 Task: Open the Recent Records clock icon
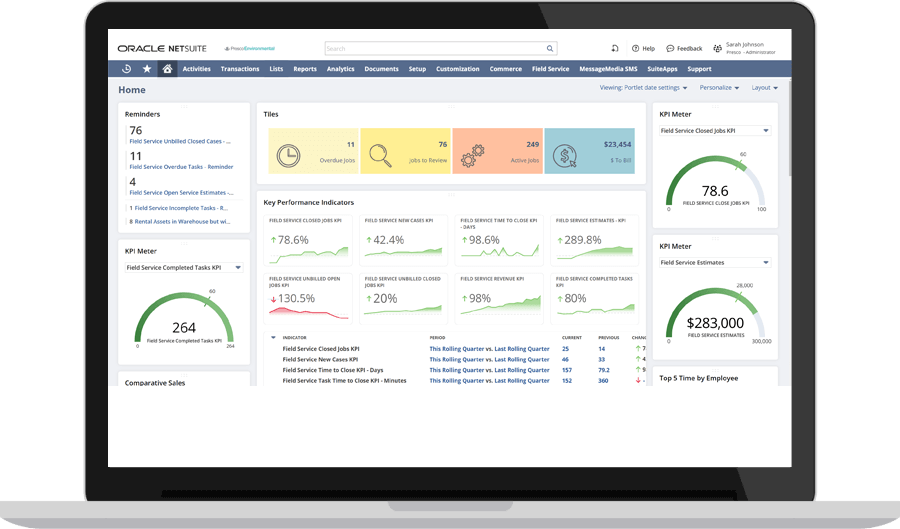(x=127, y=69)
